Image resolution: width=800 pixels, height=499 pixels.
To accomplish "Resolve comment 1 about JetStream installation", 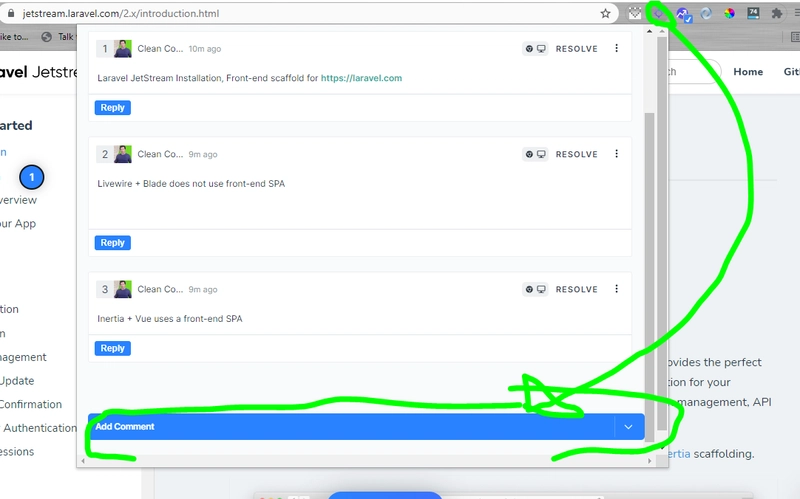I will tap(577, 48).
